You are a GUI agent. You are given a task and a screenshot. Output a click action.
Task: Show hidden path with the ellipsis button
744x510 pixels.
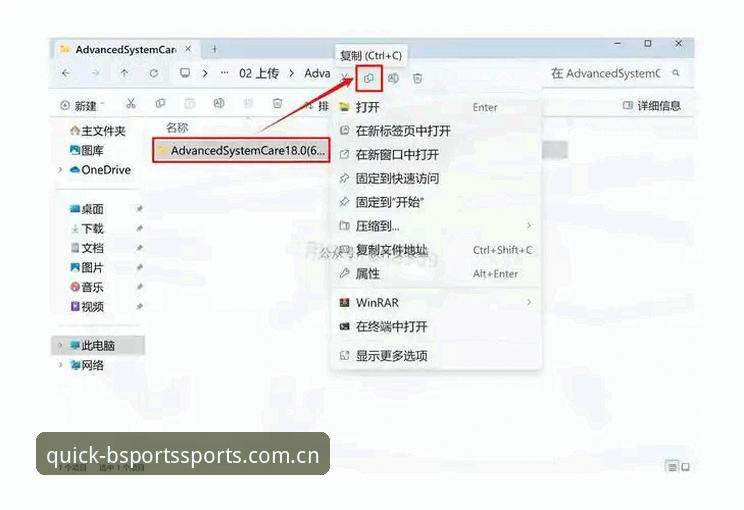(x=224, y=73)
